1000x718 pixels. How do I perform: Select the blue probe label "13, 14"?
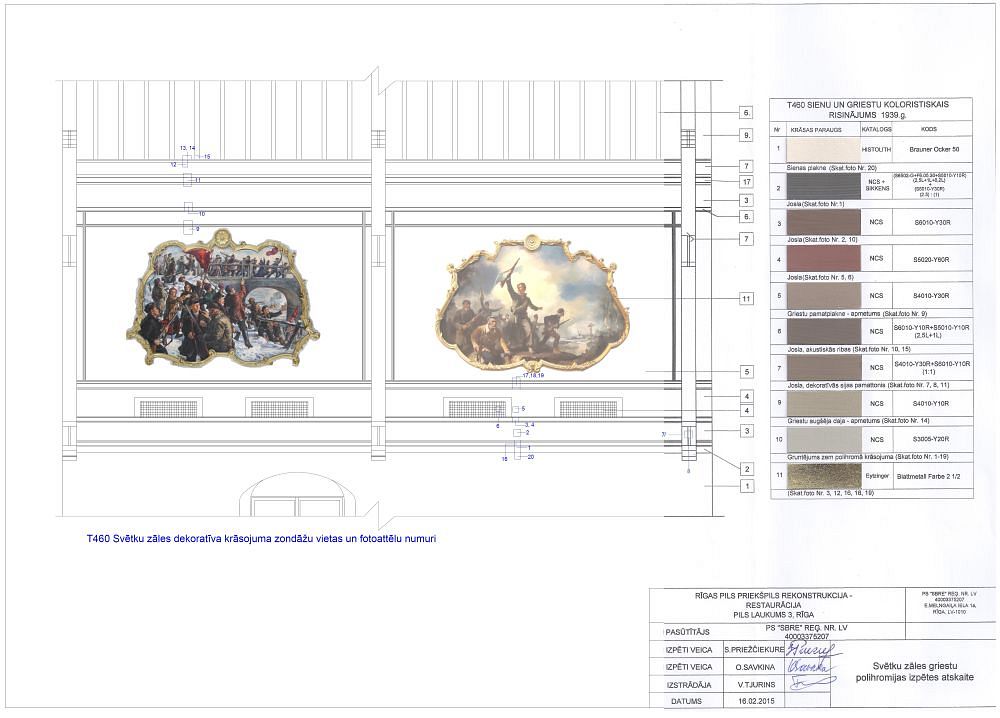188,148
